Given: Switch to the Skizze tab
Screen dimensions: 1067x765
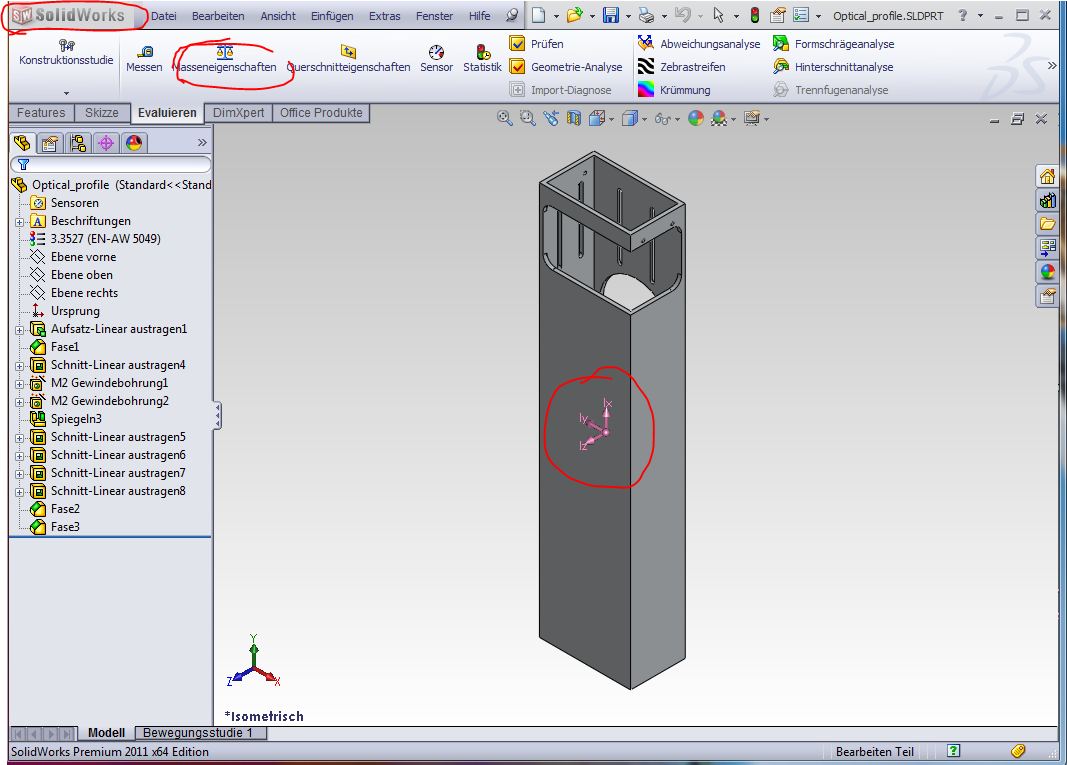Looking at the screenshot, I should pos(102,113).
